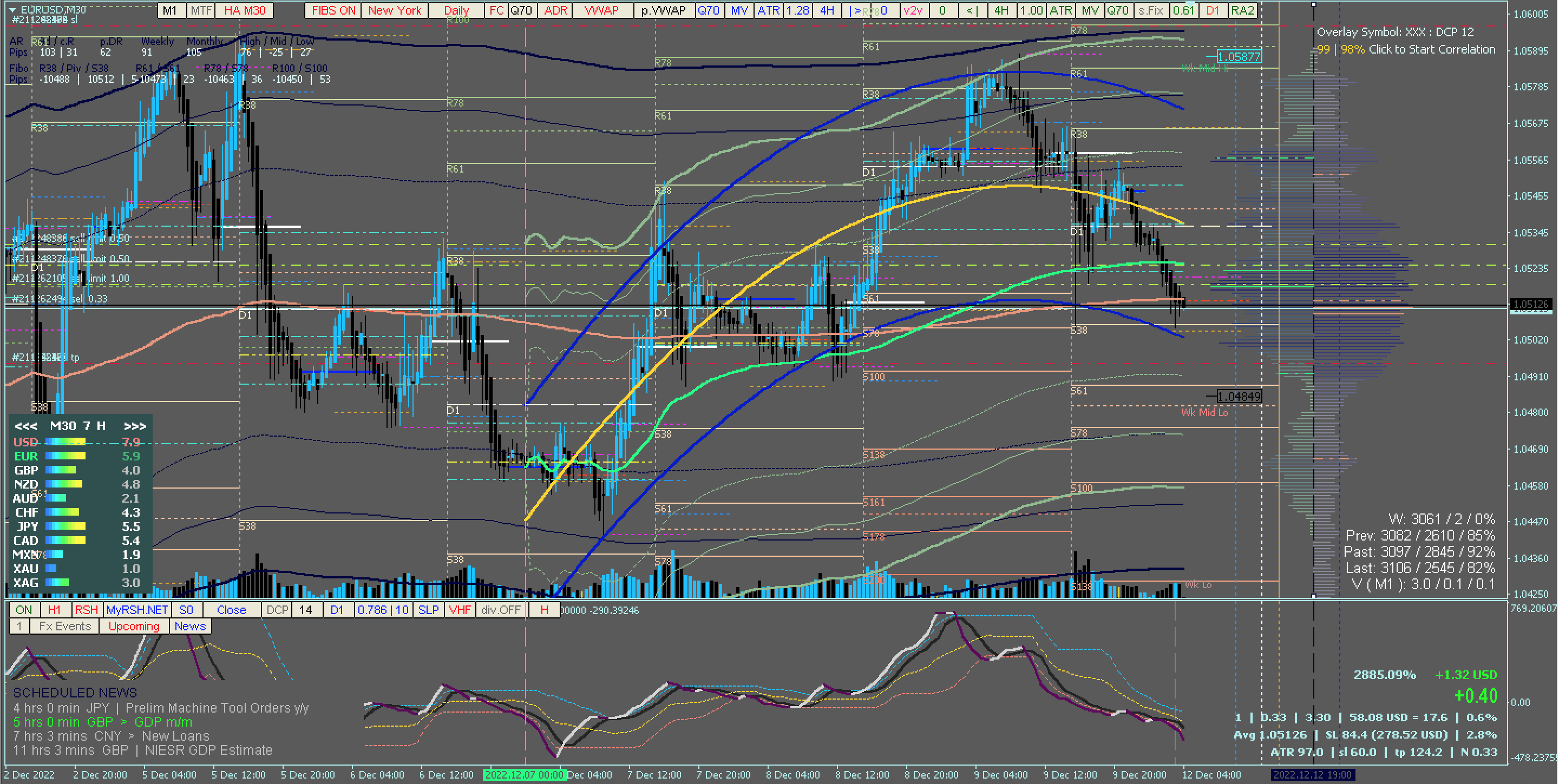Viewport: 1559px width, 784px height.
Task: Expand the EURUSD,M30 chart title arrow
Action: coord(11,10)
